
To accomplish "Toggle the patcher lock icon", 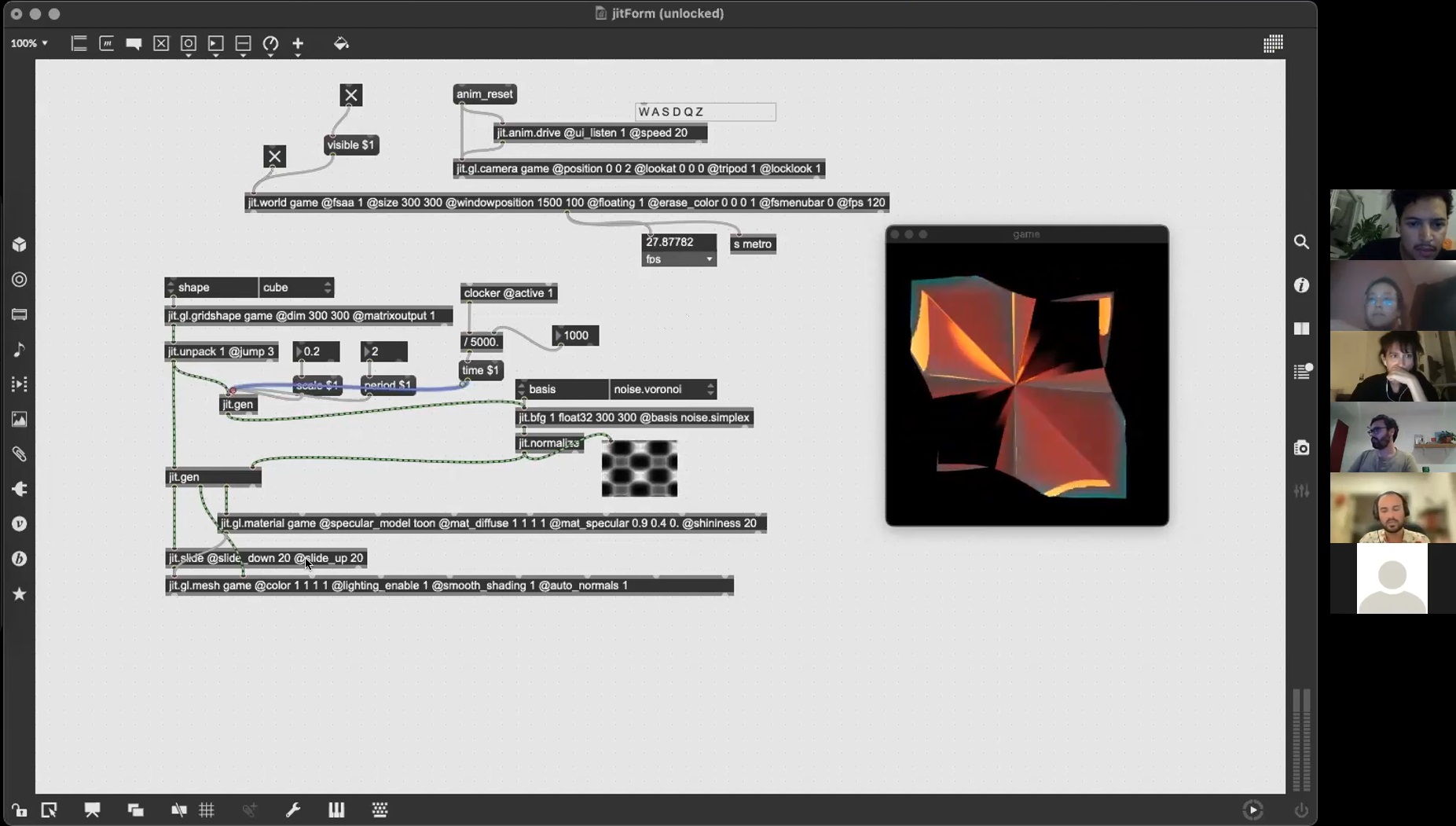I will 19,809.
